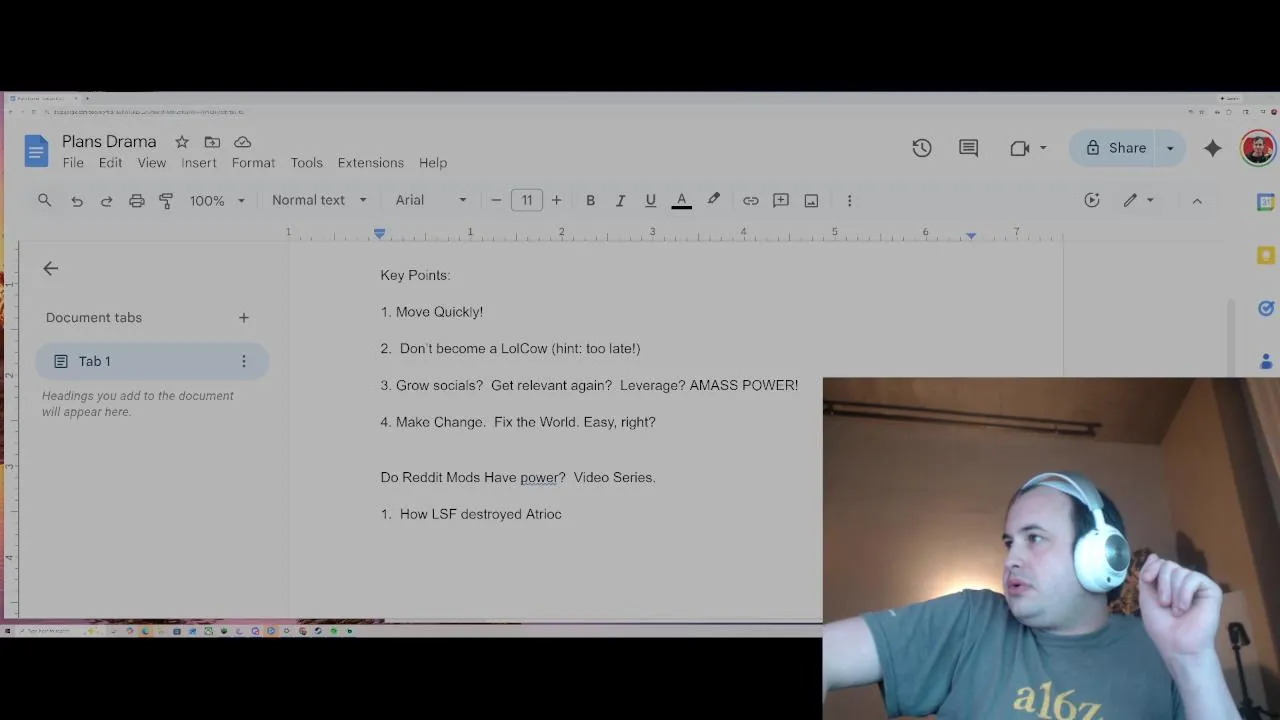Click the right indent ruler marker
The image size is (1280, 720).
[x=971, y=234]
